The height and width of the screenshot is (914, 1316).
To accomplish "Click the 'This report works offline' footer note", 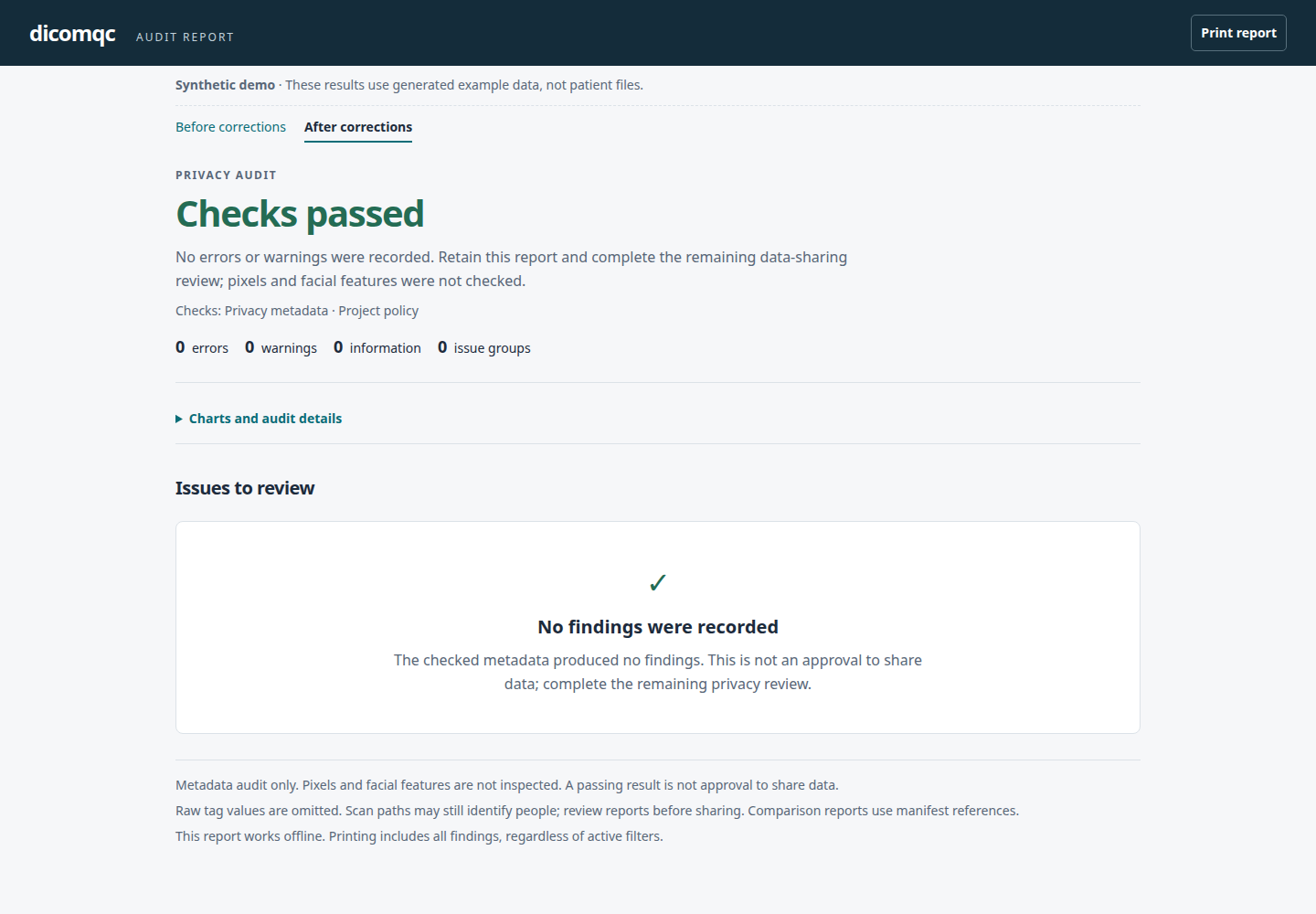I will coord(419,836).
